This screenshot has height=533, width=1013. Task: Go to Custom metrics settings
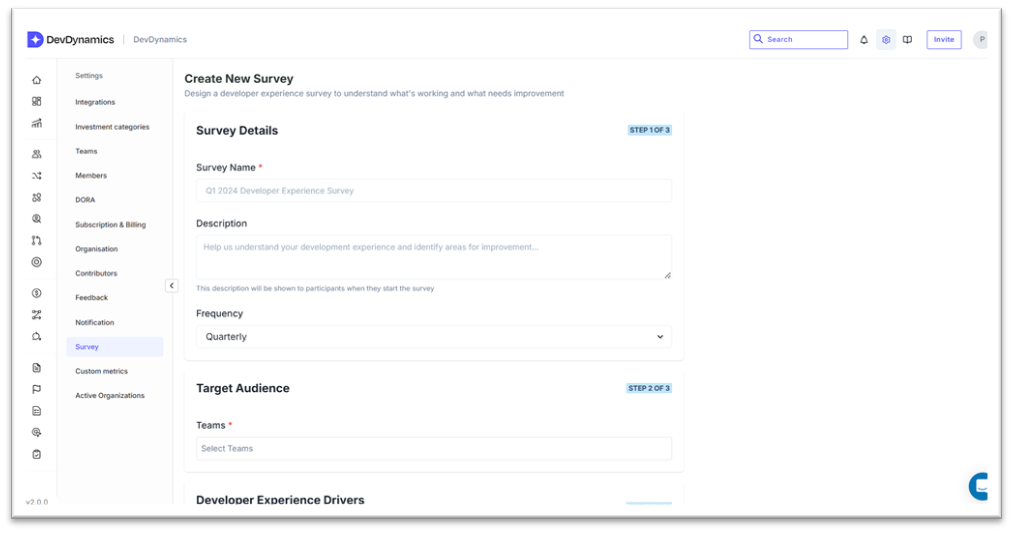(101, 371)
